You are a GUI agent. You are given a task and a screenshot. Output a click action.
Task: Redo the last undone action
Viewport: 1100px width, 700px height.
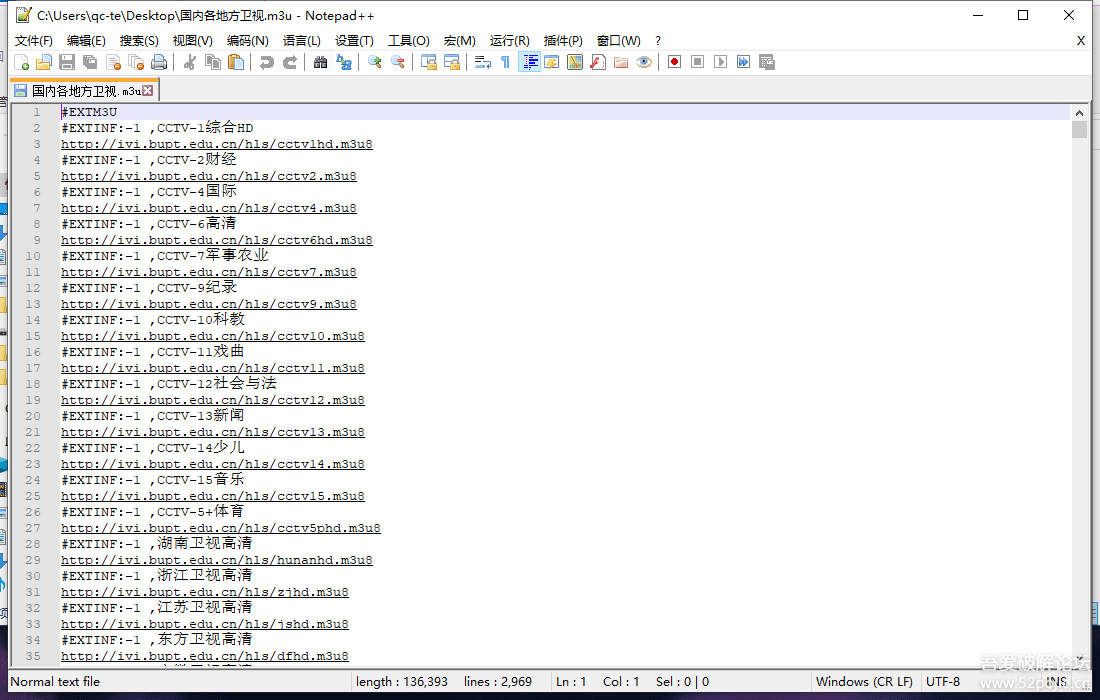(290, 62)
